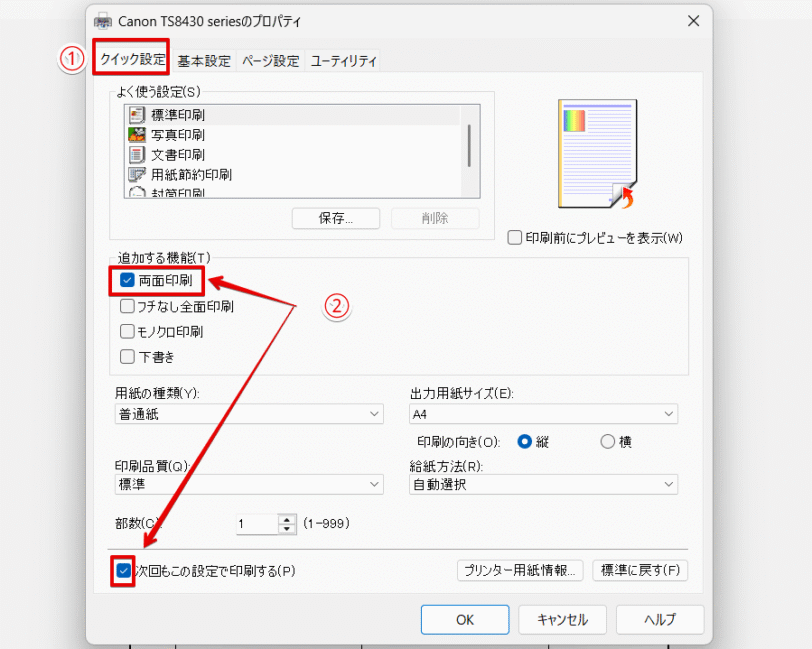The image size is (812, 649).
Task: Enable フチなし全面印刷 borderless printing
Action: pyautogui.click(x=127, y=306)
